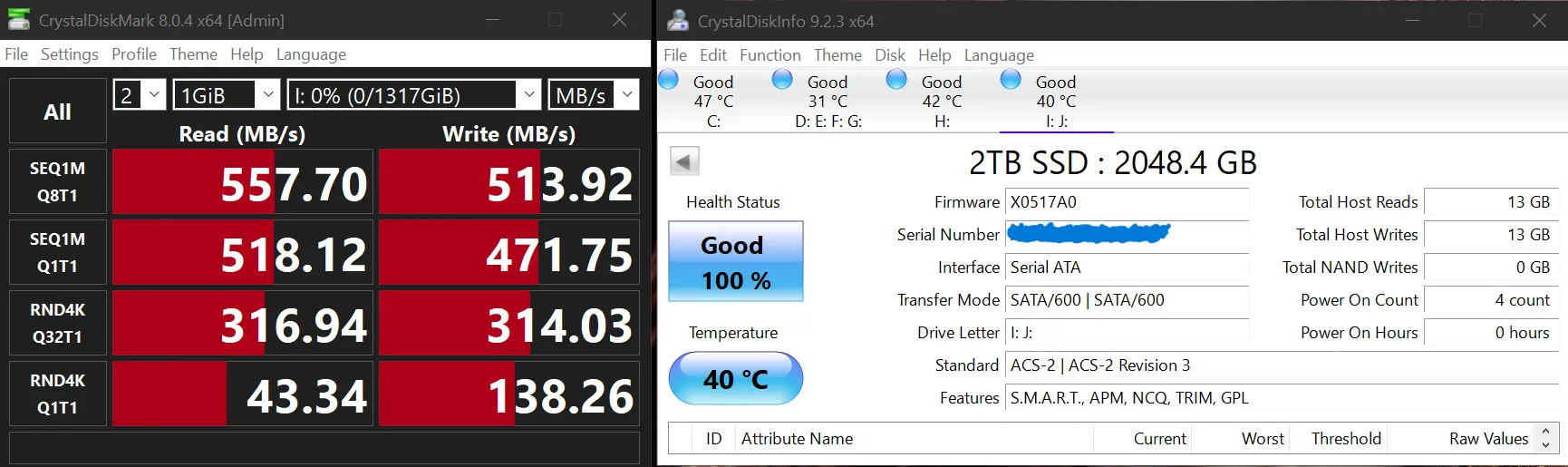Image resolution: width=1568 pixels, height=467 pixels.
Task: Expand the 1GiB test size dropdown
Action: 226,94
